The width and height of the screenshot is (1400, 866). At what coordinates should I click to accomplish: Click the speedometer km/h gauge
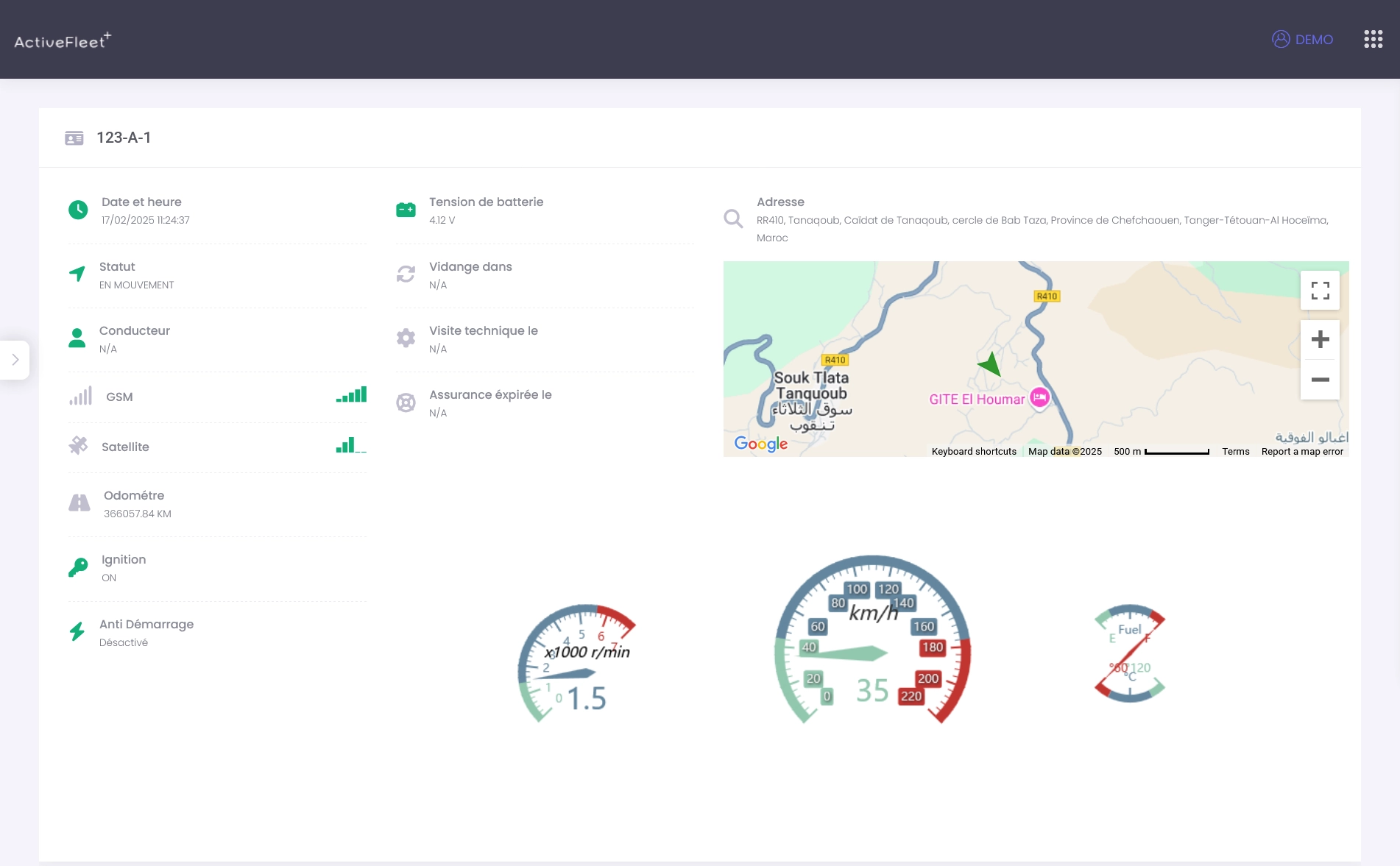click(x=872, y=640)
